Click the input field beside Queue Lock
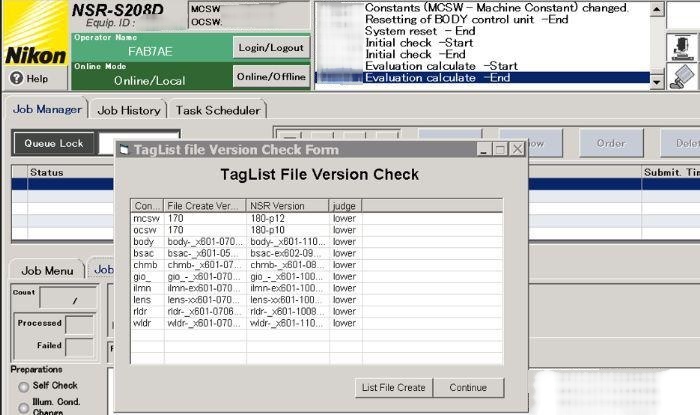Image resolution: width=700 pixels, height=415 pixels. pos(138,143)
